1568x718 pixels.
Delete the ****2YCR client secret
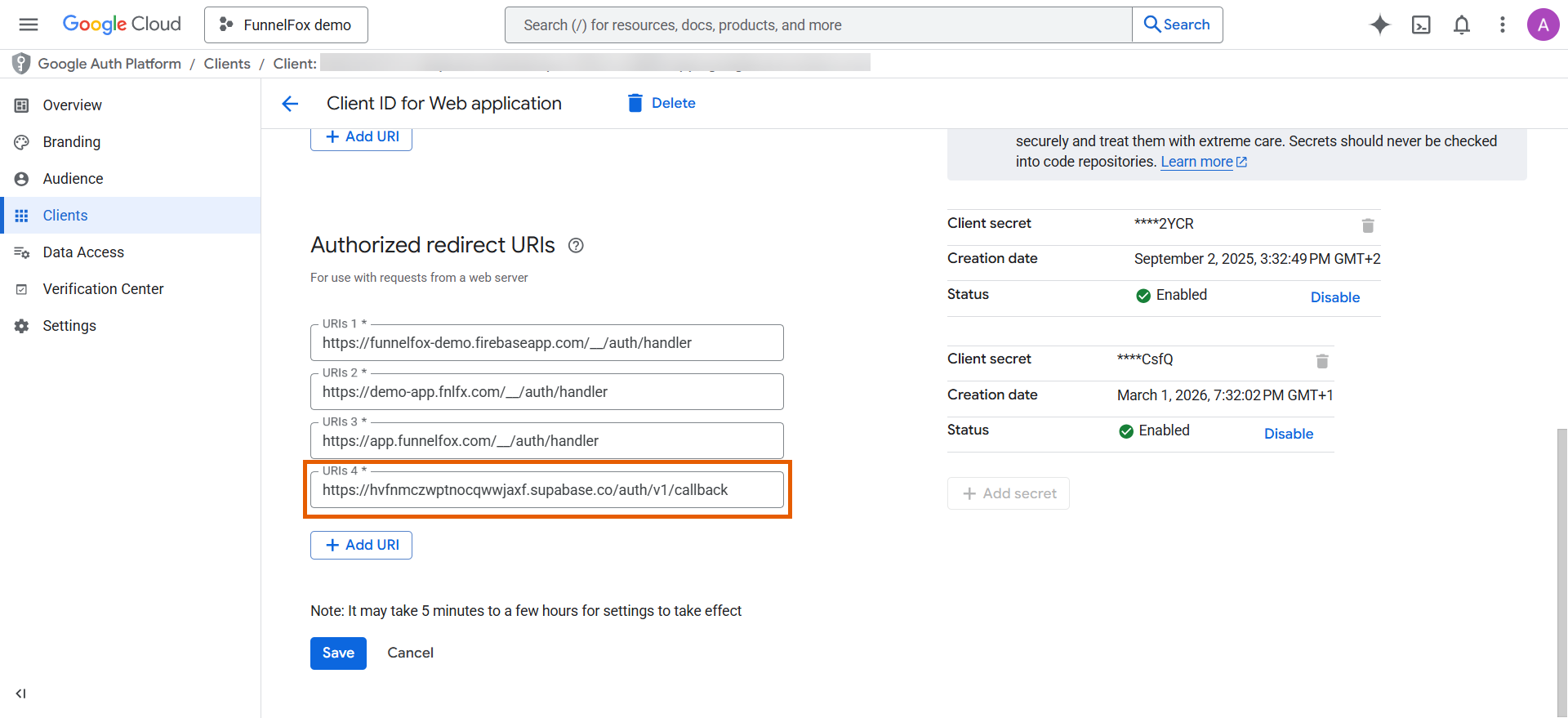(1368, 225)
